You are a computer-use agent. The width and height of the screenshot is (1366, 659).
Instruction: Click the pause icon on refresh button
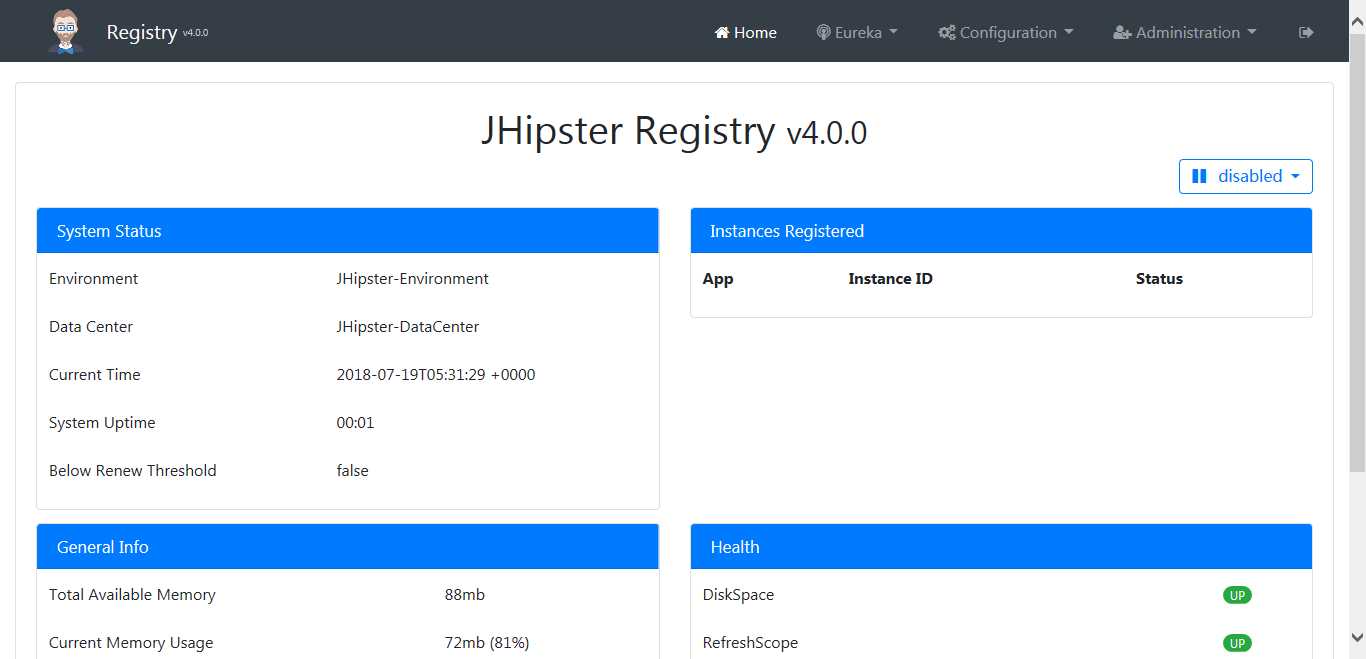[1199, 176]
